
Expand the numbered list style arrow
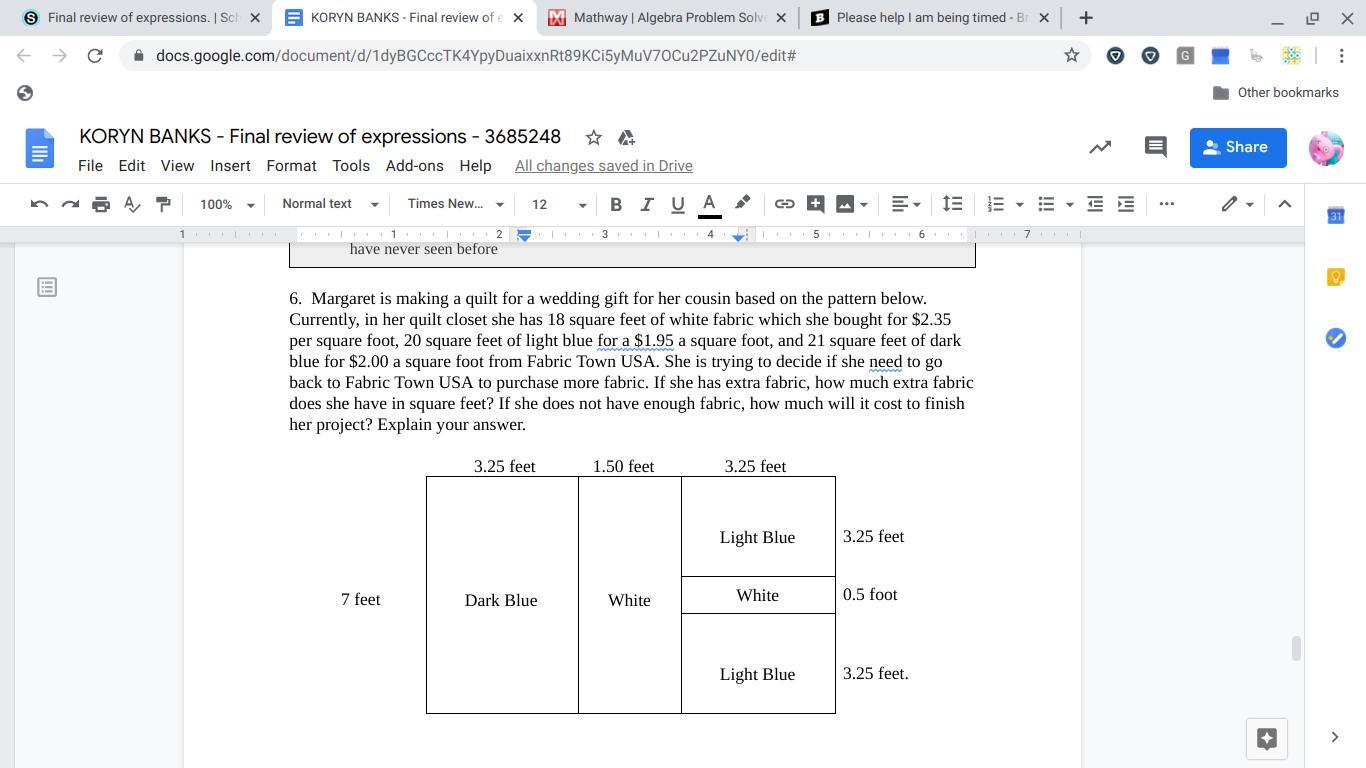(x=1019, y=204)
